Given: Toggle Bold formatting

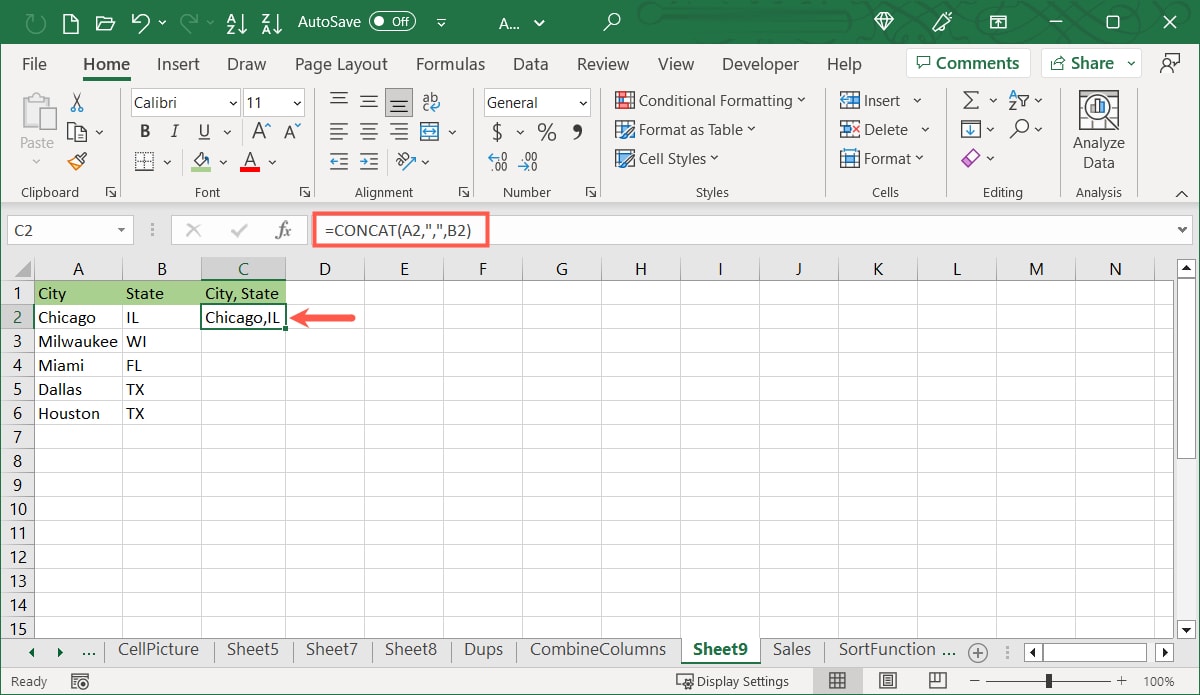Looking at the screenshot, I should (145, 132).
